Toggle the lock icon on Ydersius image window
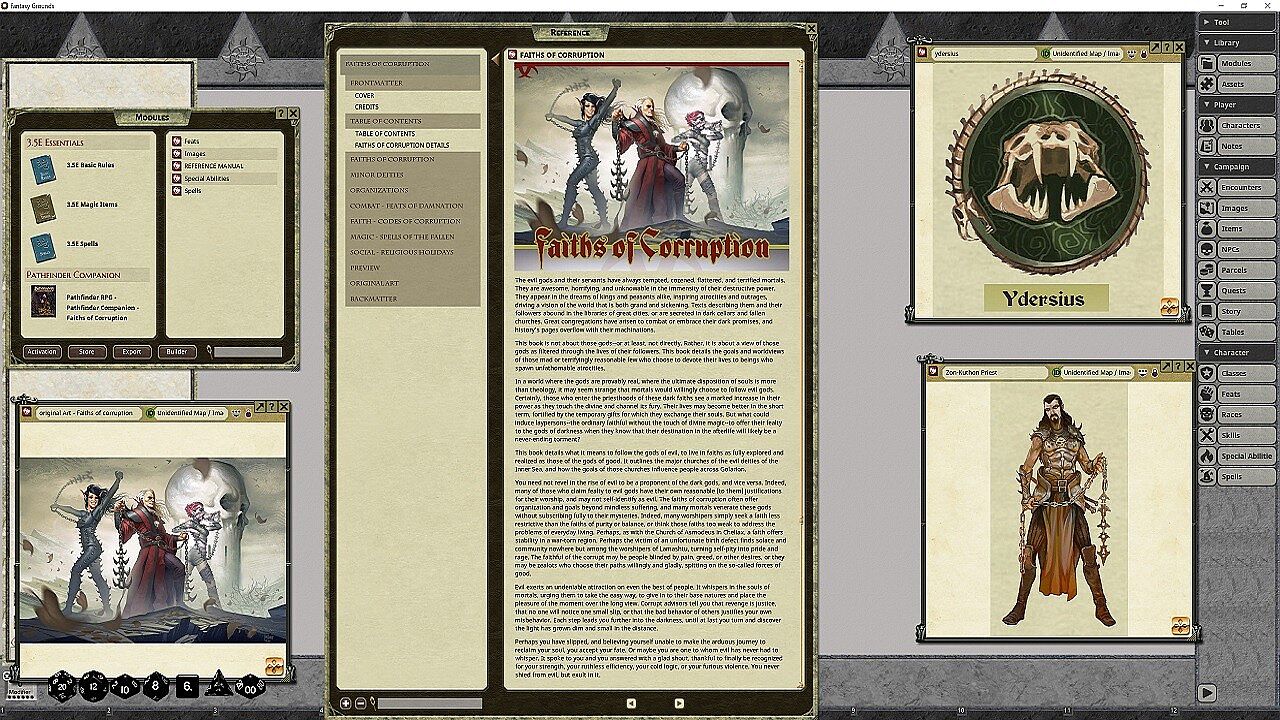The width and height of the screenshot is (1280, 720). (1144, 53)
